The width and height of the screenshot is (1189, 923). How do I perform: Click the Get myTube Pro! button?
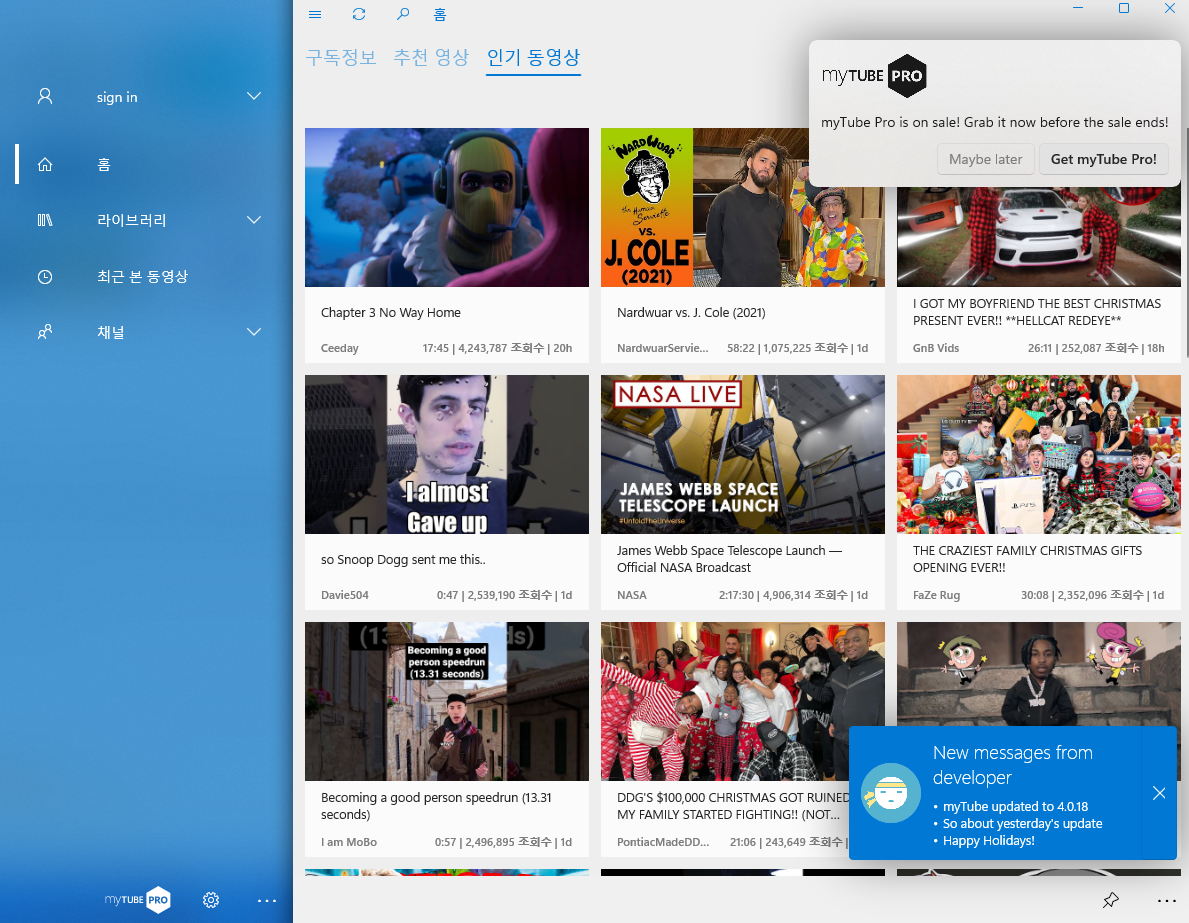click(x=1103, y=159)
